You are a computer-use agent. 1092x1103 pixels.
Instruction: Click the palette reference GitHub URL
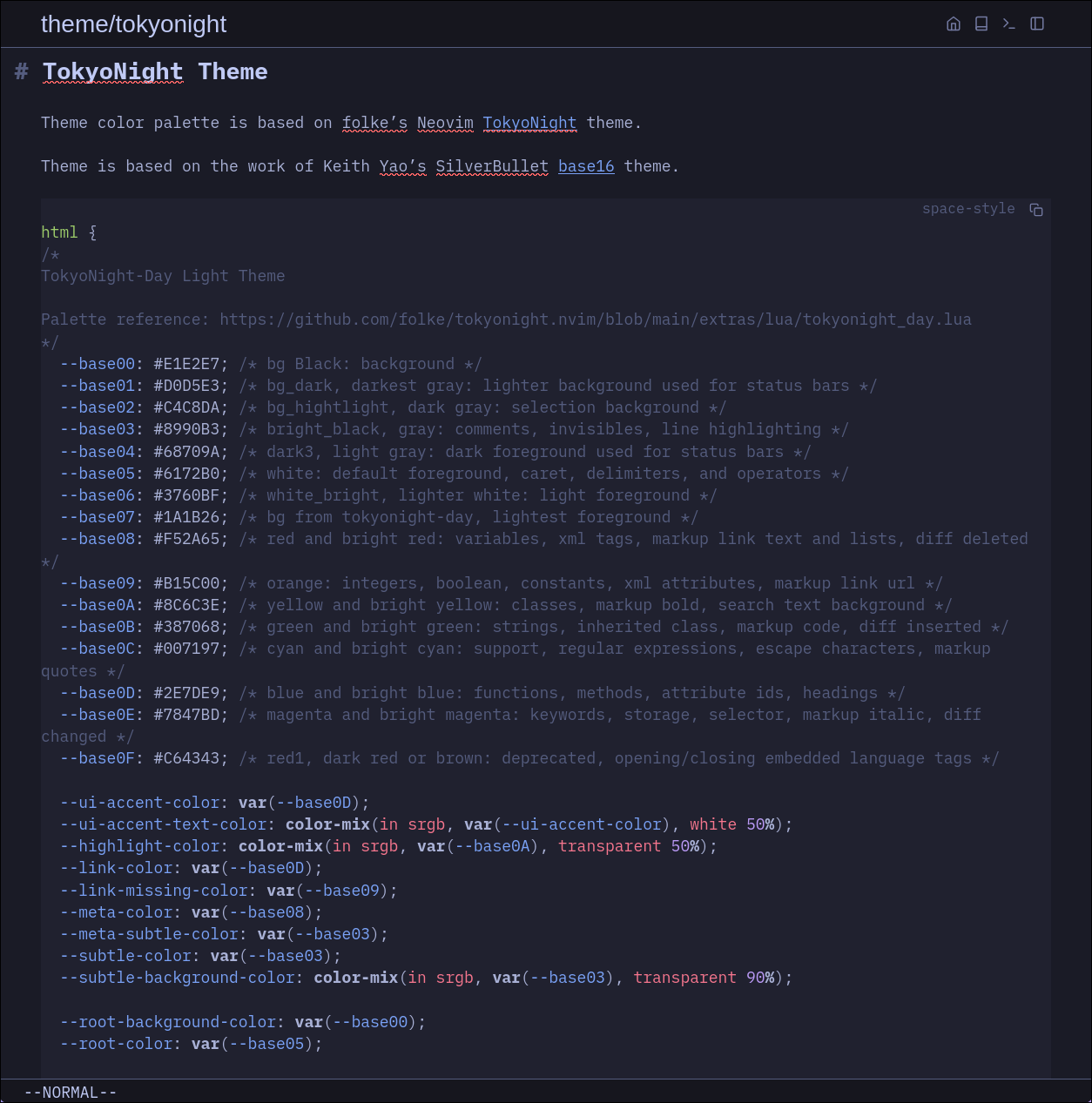595,319
